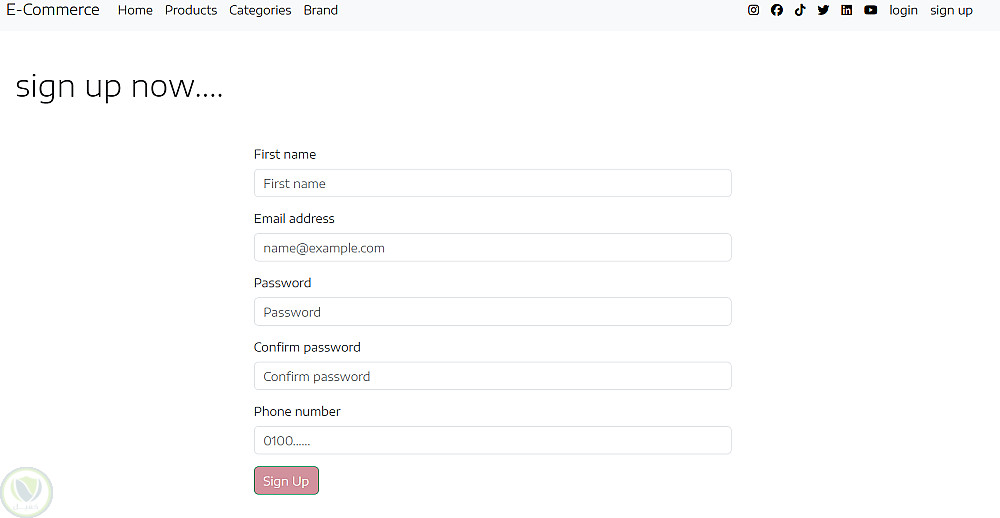Open the LinkedIn icon link
The width and height of the screenshot is (1000, 518).
tap(847, 10)
